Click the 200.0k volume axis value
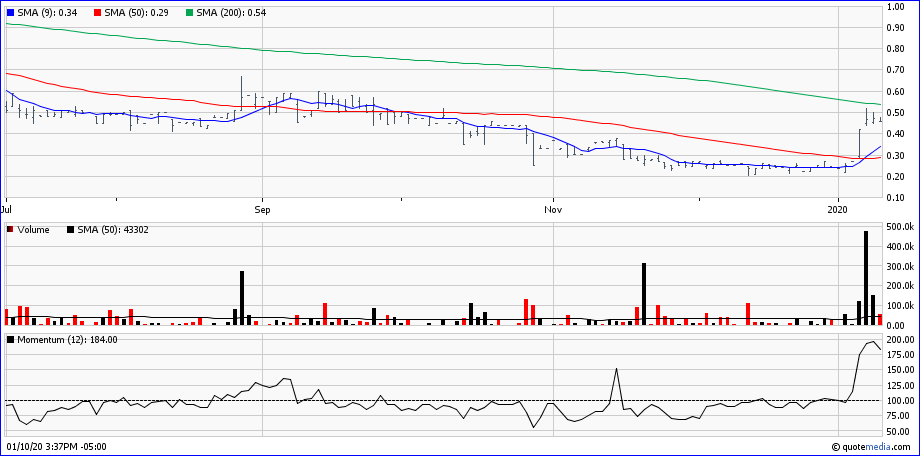 (x=900, y=286)
